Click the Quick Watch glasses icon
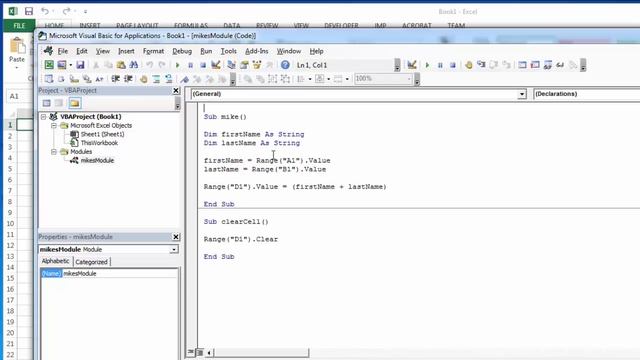Screen dimensions: 640x360 click(560, 65)
